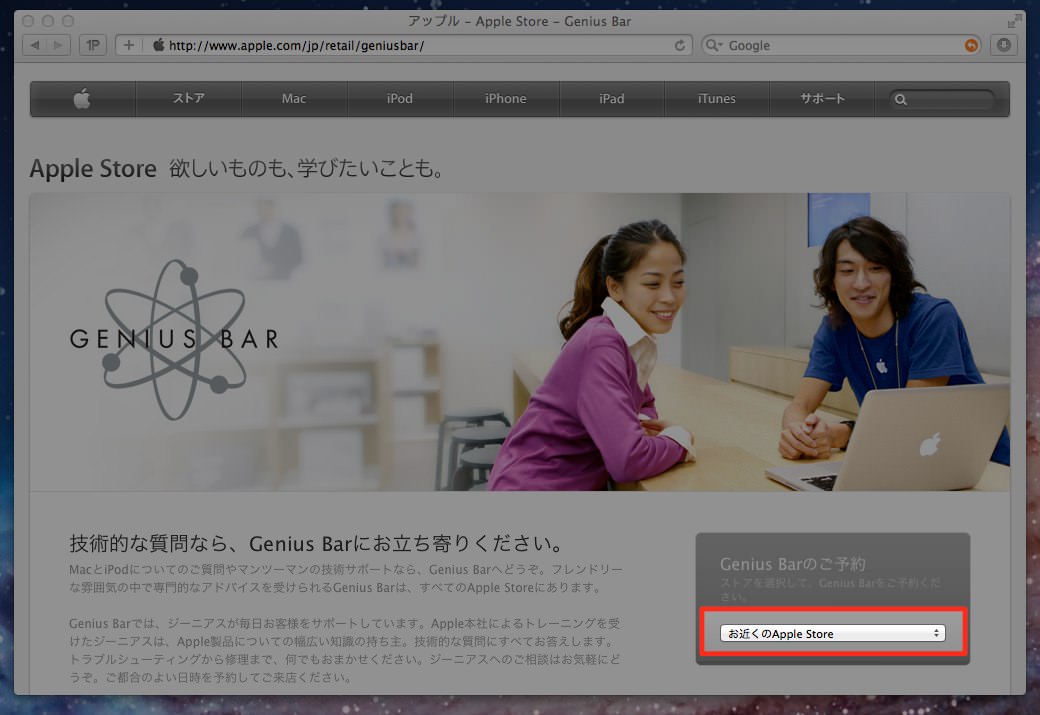Open the iPhone navigation tab
This screenshot has height=715, width=1040.
coord(505,99)
